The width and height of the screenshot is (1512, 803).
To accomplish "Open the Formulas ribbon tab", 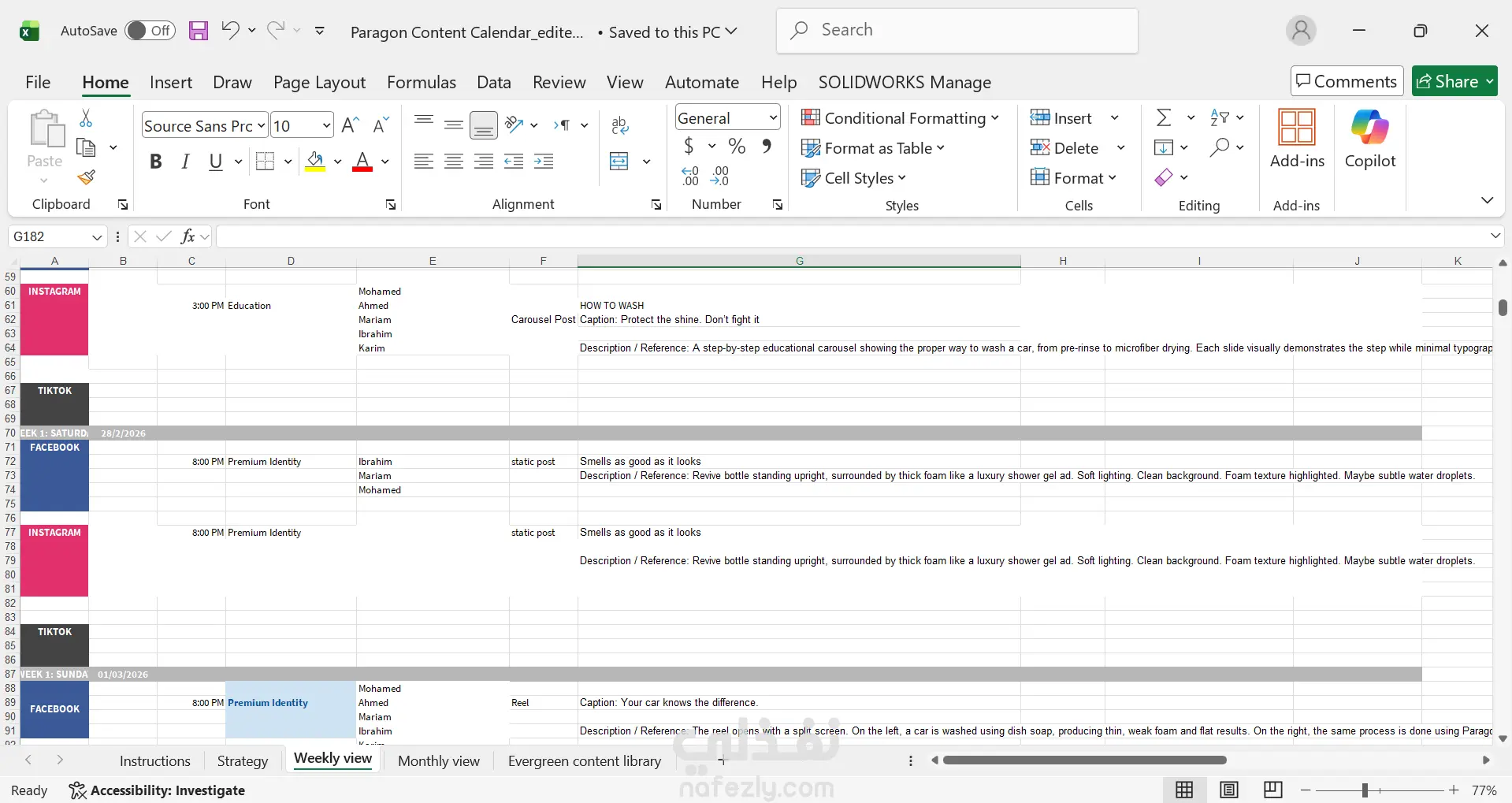I will pyautogui.click(x=422, y=82).
